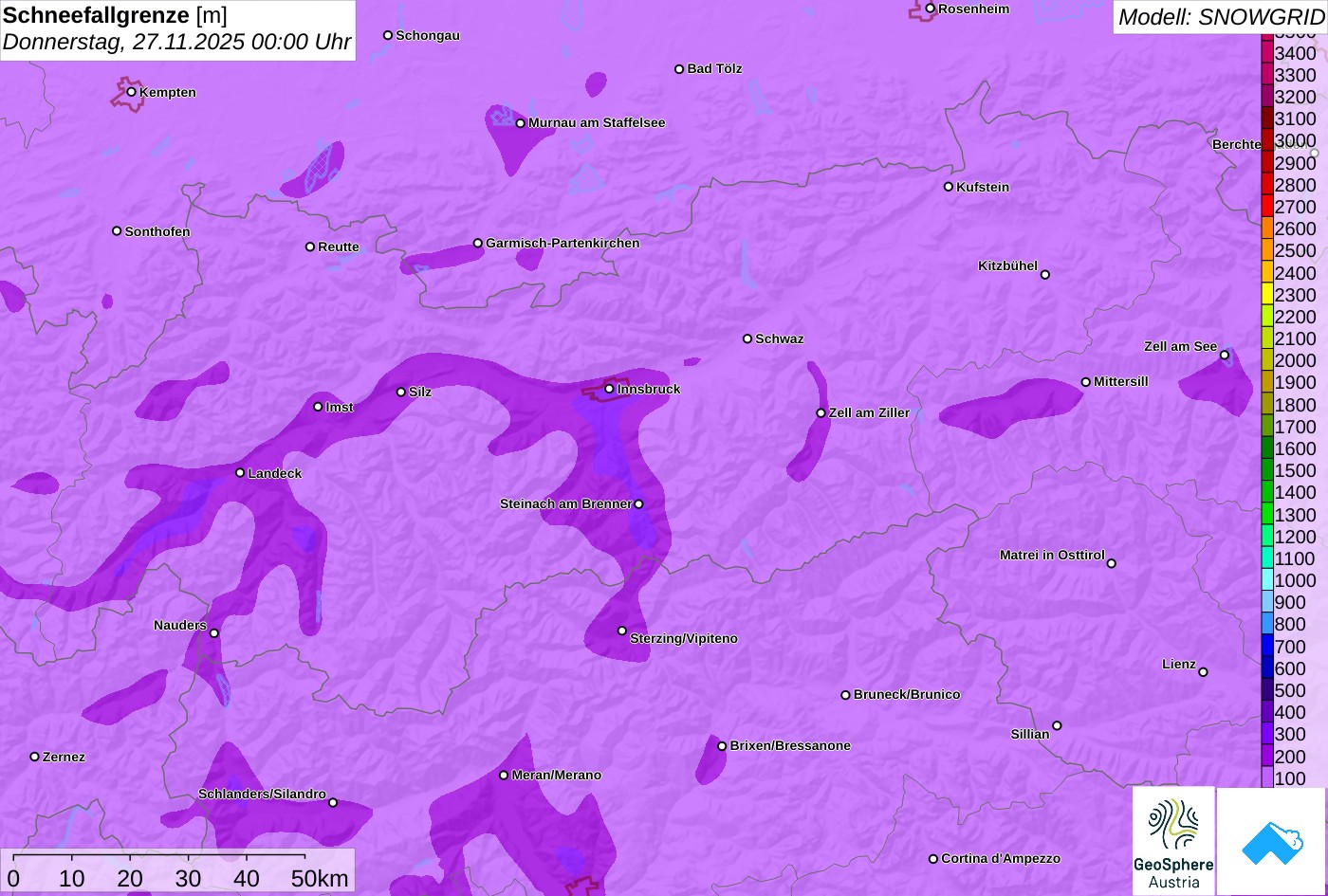
Task: Click the Kufstein location dot
Action: [948, 187]
